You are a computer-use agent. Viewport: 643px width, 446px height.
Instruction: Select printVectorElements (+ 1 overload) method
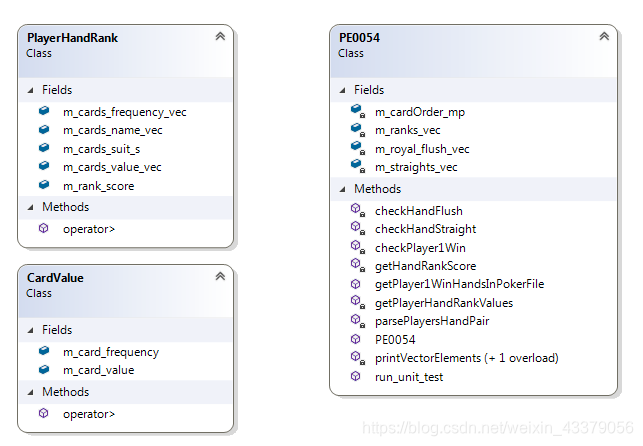coord(467,358)
